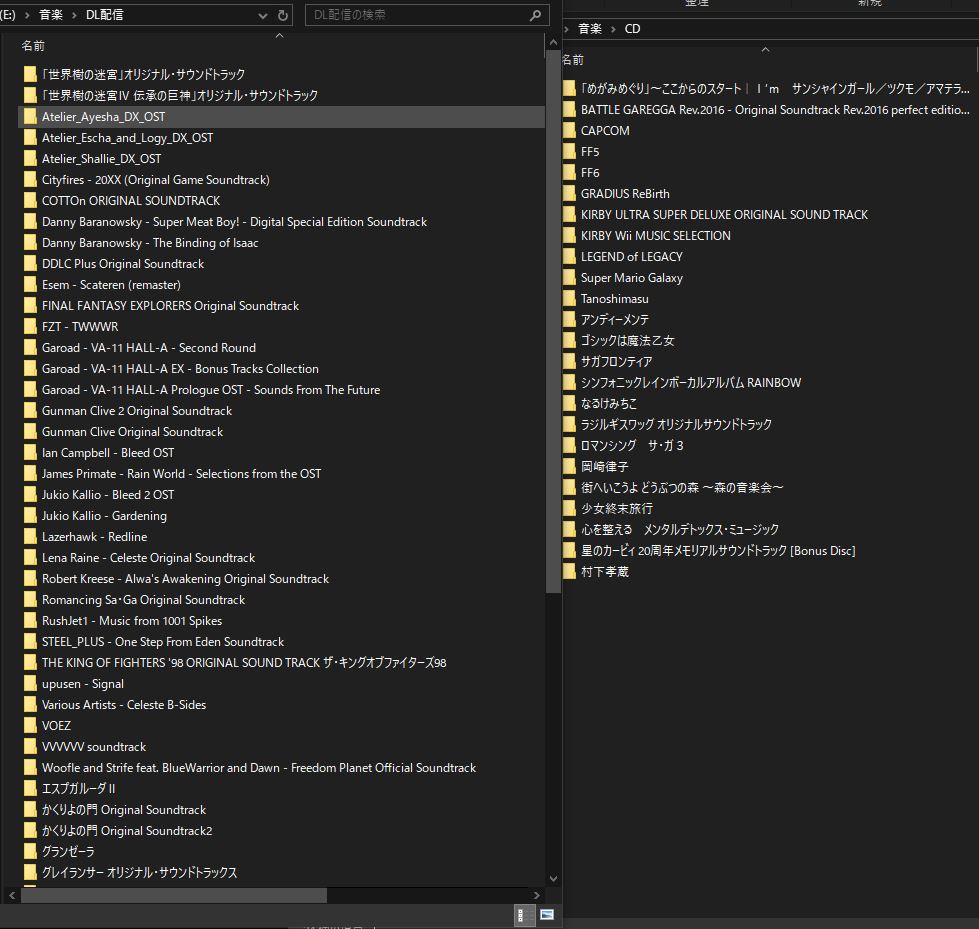The image size is (979, 929).
Task: Select the Atelier_Ayesha_DX_OST folder icon
Action: coord(30,117)
